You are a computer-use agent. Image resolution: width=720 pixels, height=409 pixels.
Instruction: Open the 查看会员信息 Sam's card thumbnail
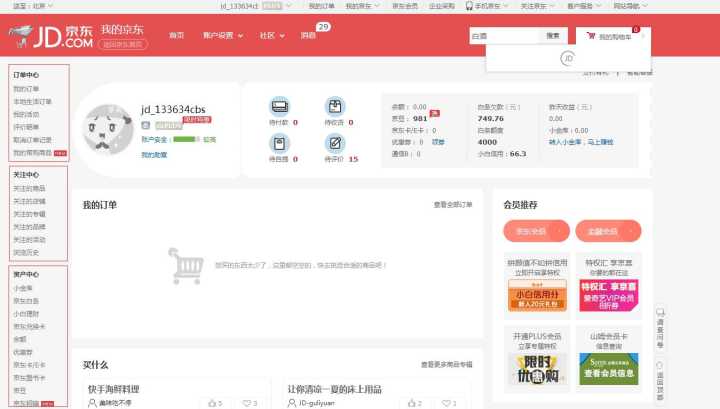coord(608,369)
